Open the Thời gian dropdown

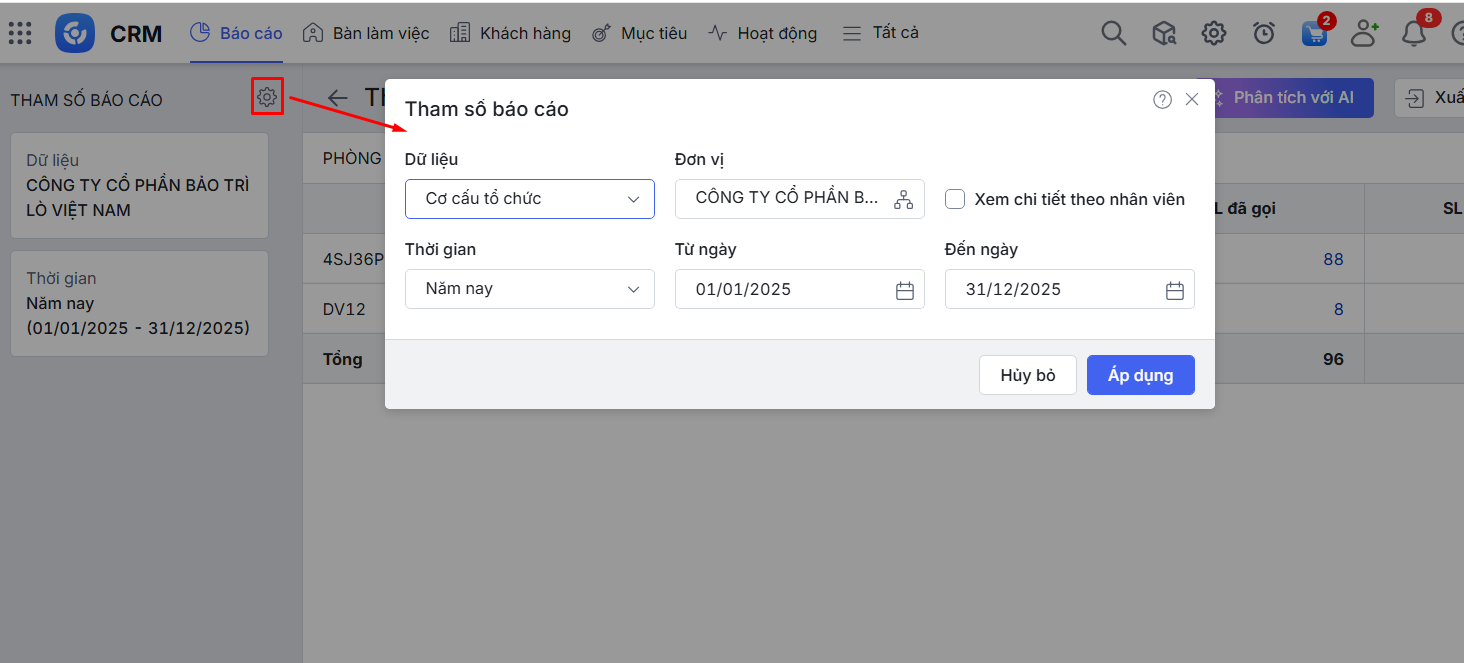point(529,289)
